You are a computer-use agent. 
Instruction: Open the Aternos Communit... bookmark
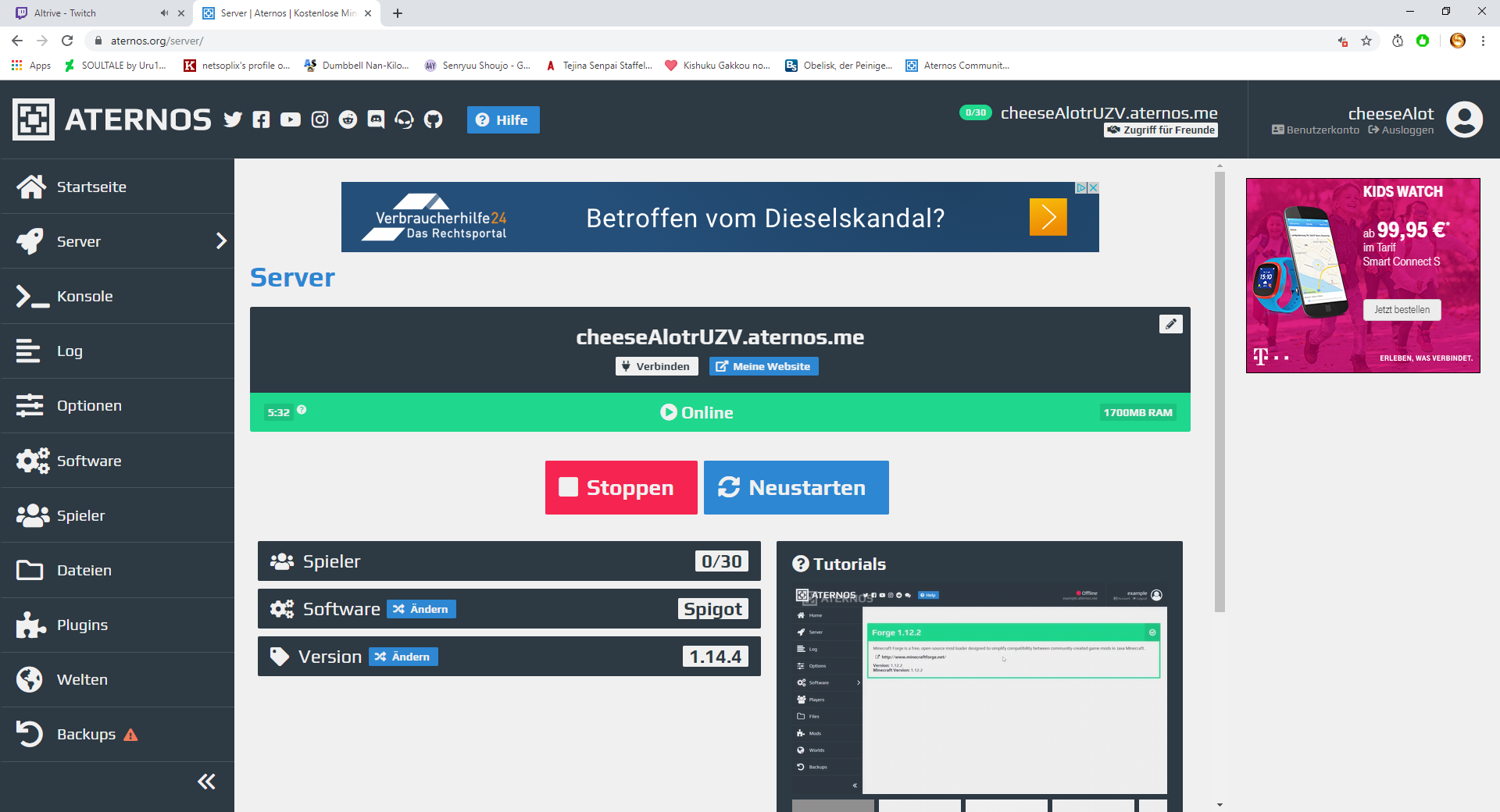tap(958, 66)
